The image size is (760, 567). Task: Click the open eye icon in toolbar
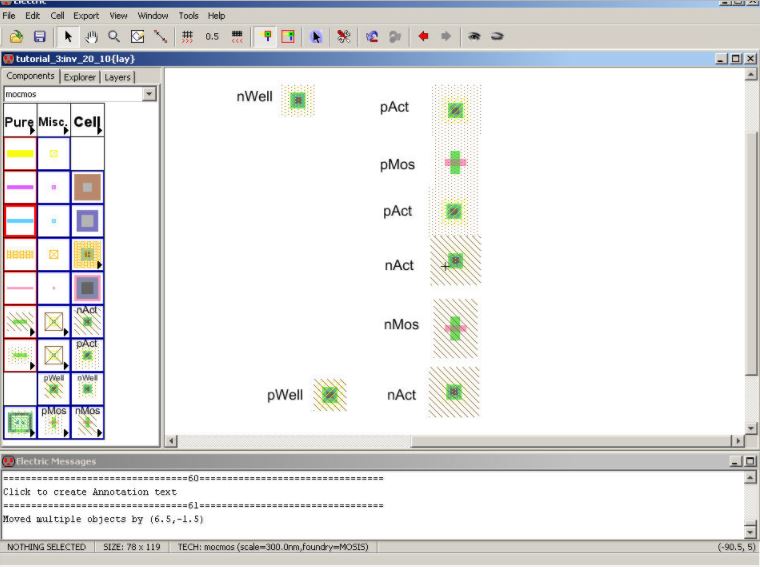(x=474, y=36)
